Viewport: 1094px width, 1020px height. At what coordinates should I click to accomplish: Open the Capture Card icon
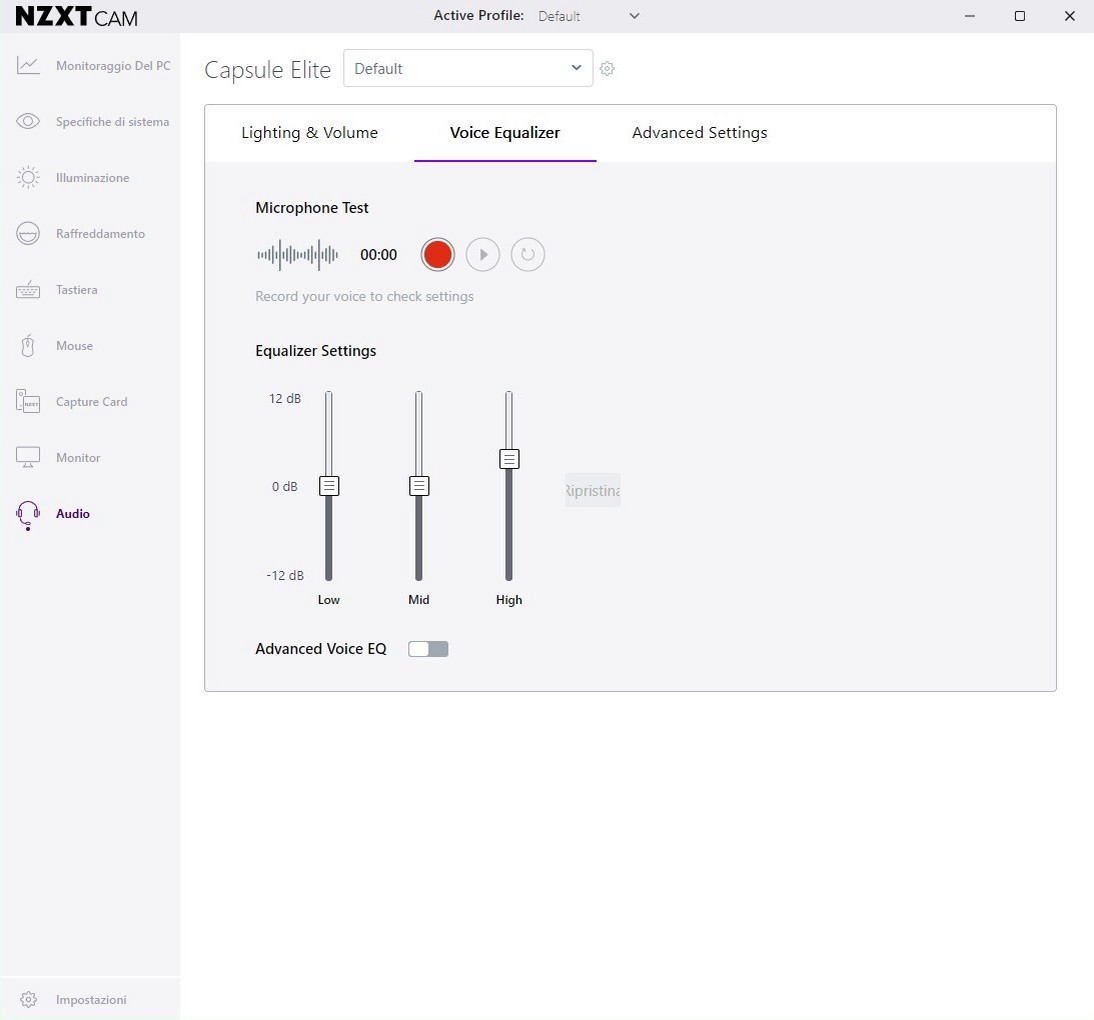coord(28,402)
